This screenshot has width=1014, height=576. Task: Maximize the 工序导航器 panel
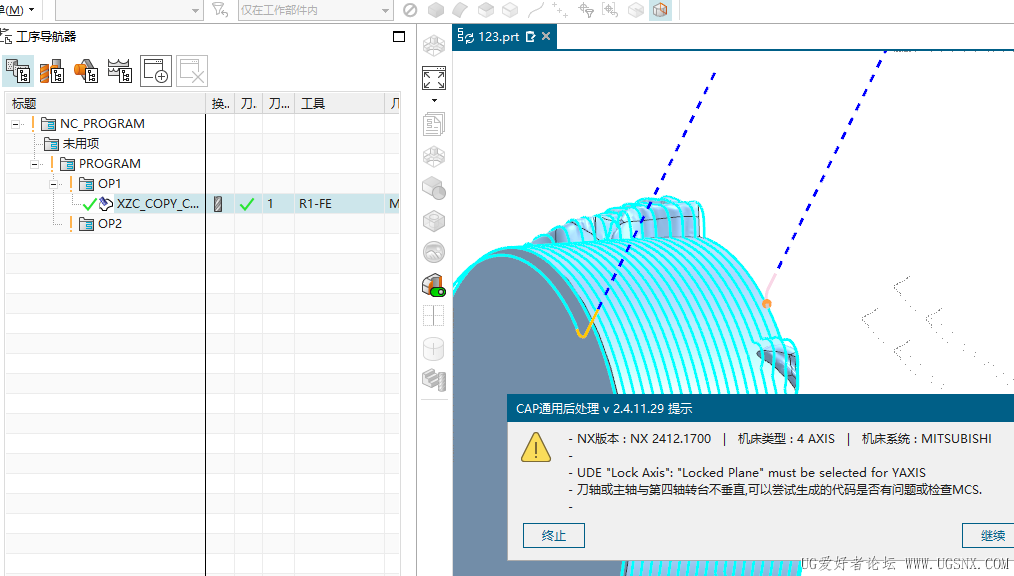[399, 37]
